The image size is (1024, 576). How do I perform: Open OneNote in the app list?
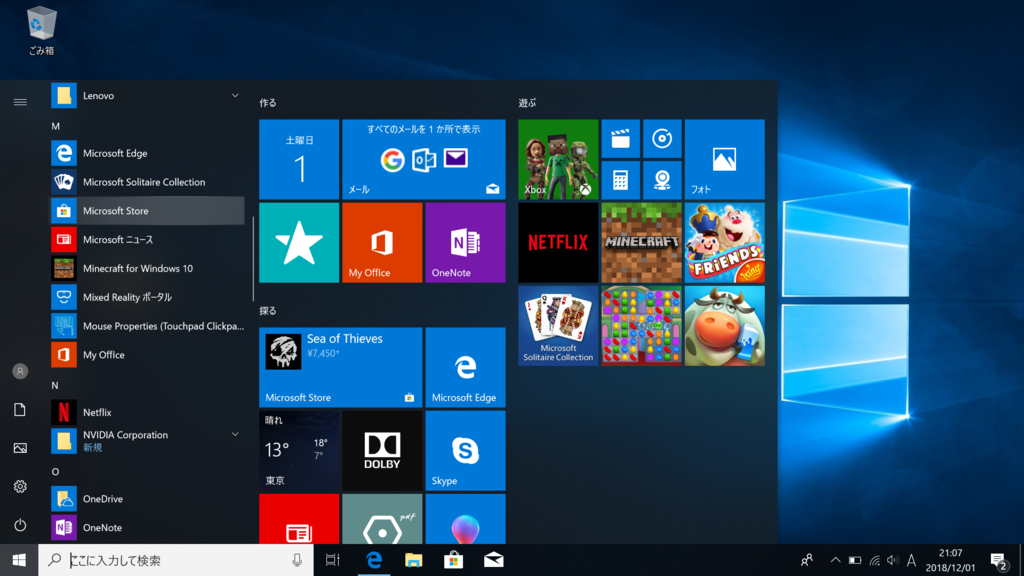(148, 528)
